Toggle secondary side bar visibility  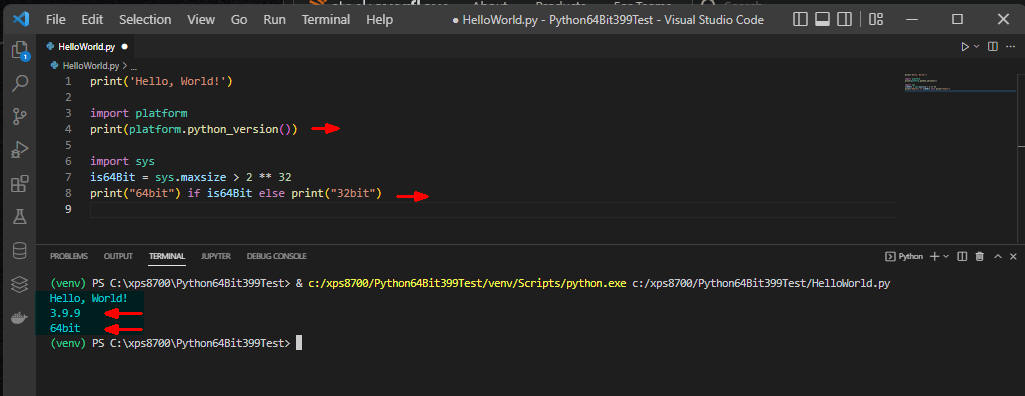(845, 20)
